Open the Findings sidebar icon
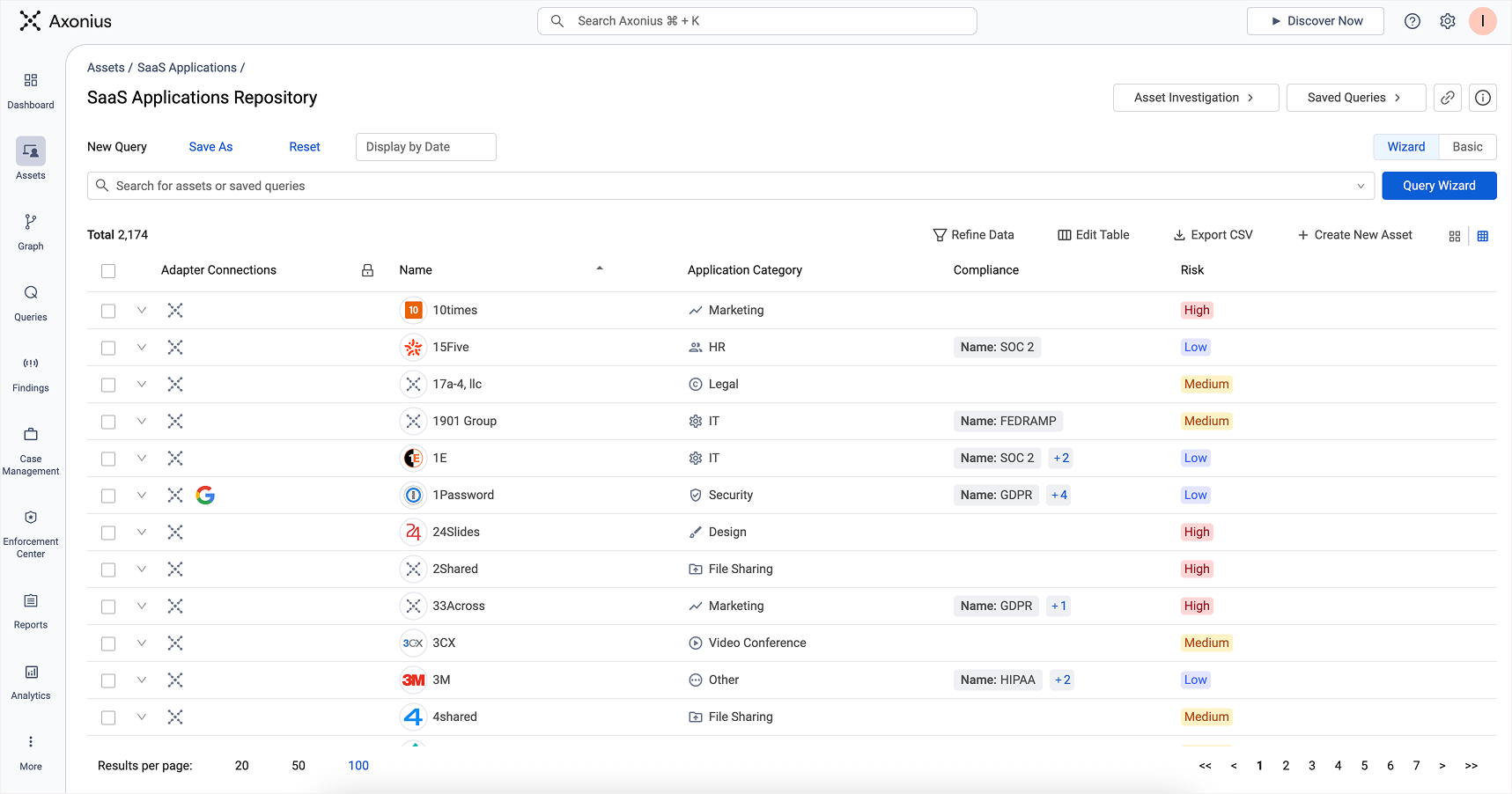 [31, 363]
